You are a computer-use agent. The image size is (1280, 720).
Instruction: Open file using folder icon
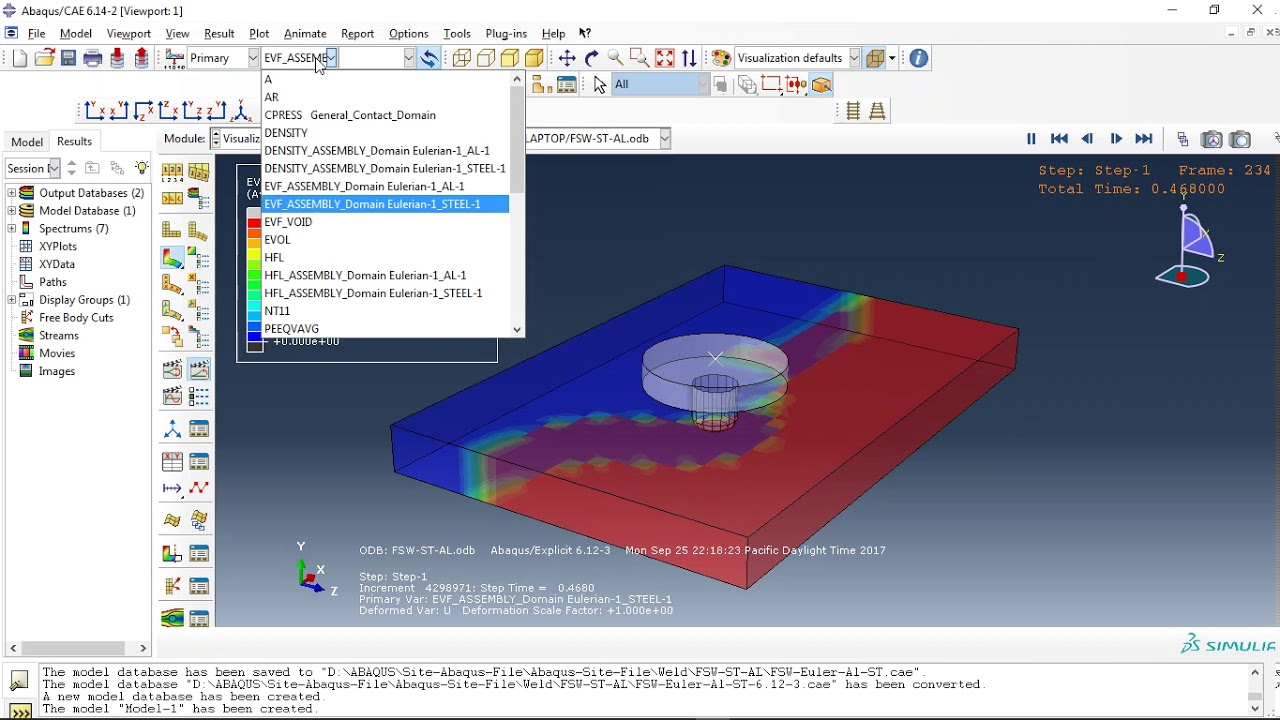44,59
